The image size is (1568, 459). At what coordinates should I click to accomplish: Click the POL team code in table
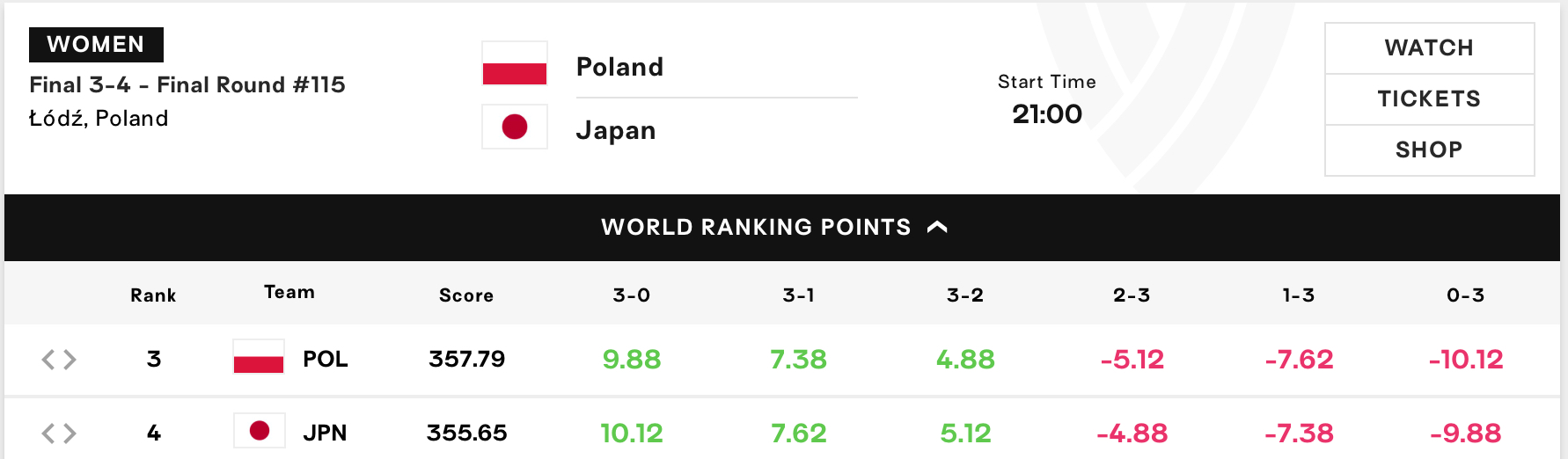(326, 359)
